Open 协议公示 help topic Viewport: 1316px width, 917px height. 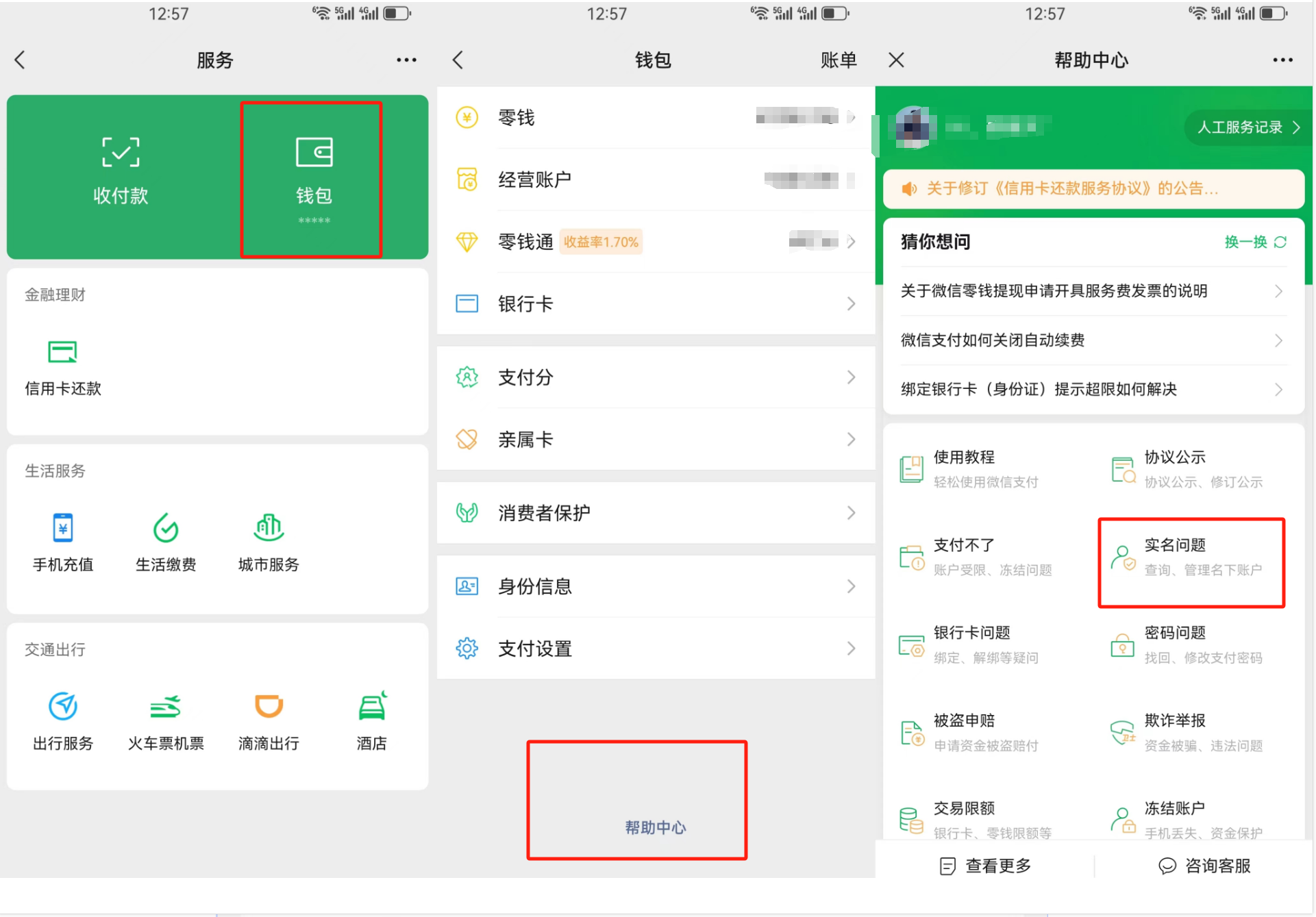(1187, 470)
